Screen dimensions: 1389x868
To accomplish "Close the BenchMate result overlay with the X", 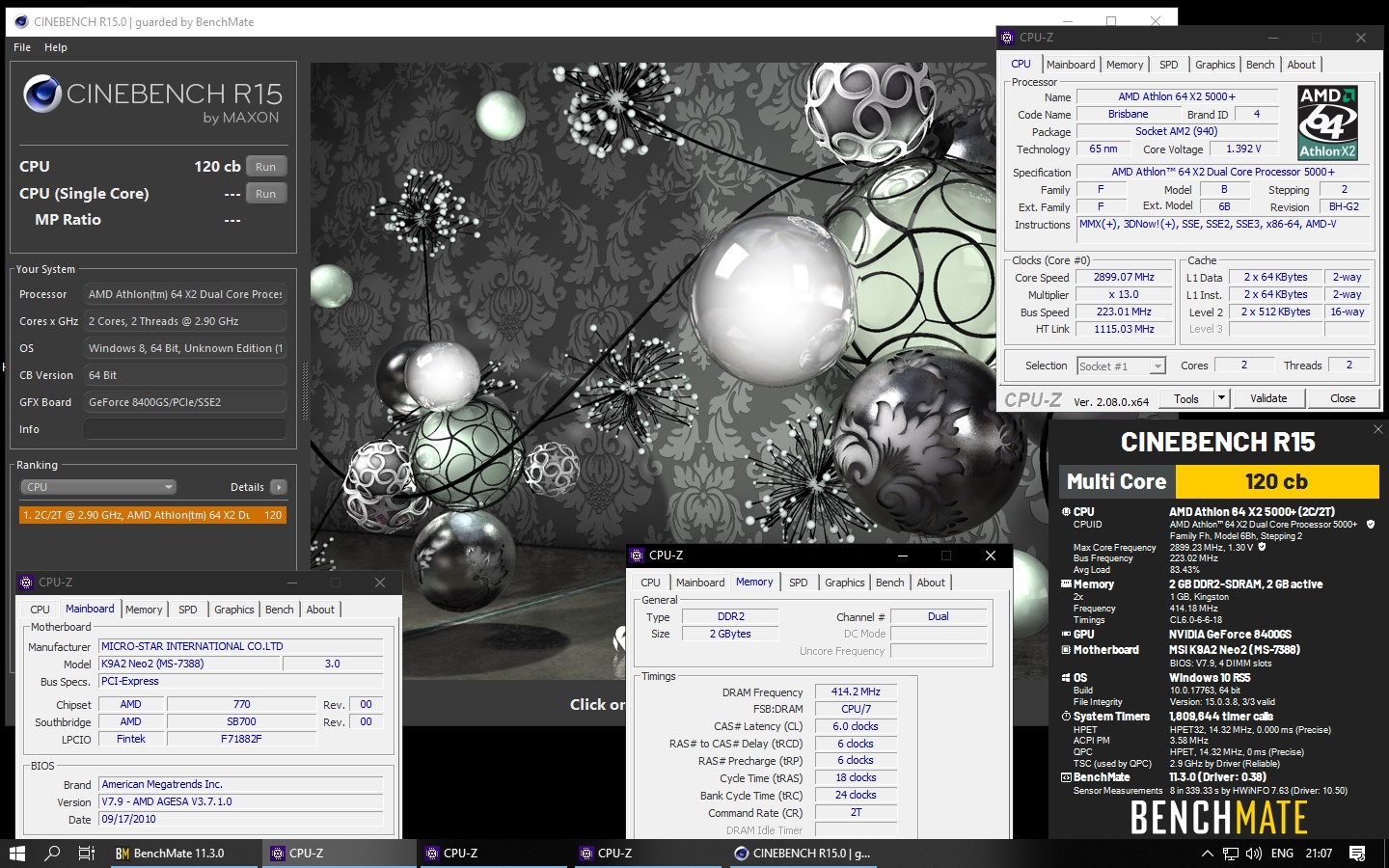I will click(x=1377, y=429).
